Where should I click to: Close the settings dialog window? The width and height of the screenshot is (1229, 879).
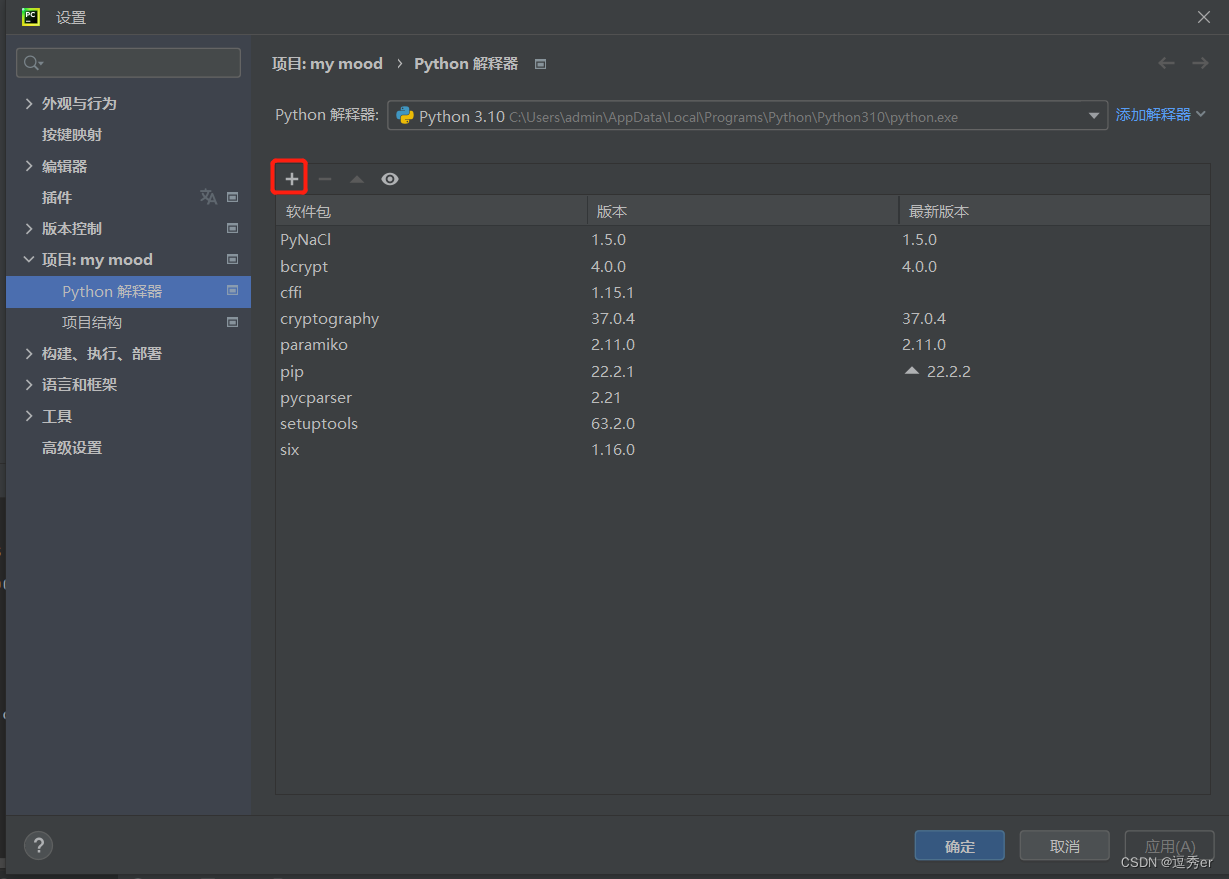[1204, 17]
